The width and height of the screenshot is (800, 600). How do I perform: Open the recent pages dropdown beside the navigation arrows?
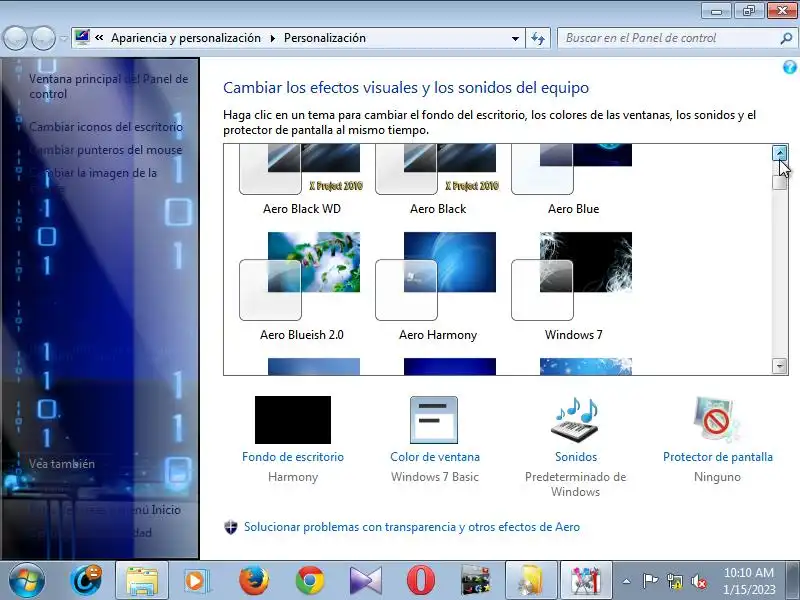click(63, 38)
